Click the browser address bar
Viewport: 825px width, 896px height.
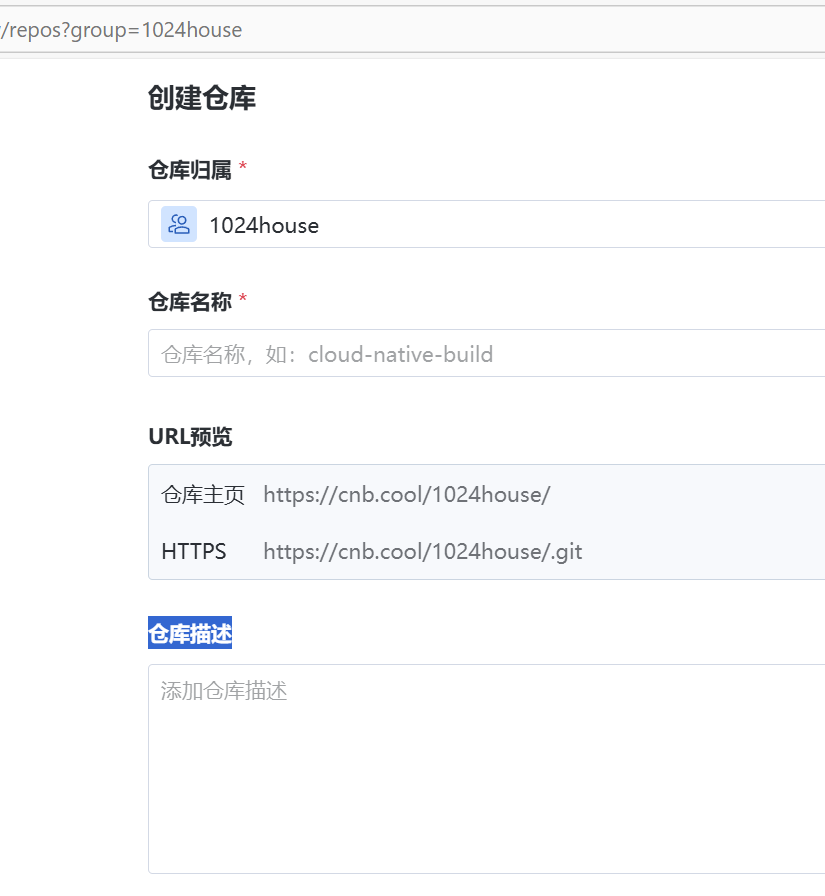(x=400, y=30)
